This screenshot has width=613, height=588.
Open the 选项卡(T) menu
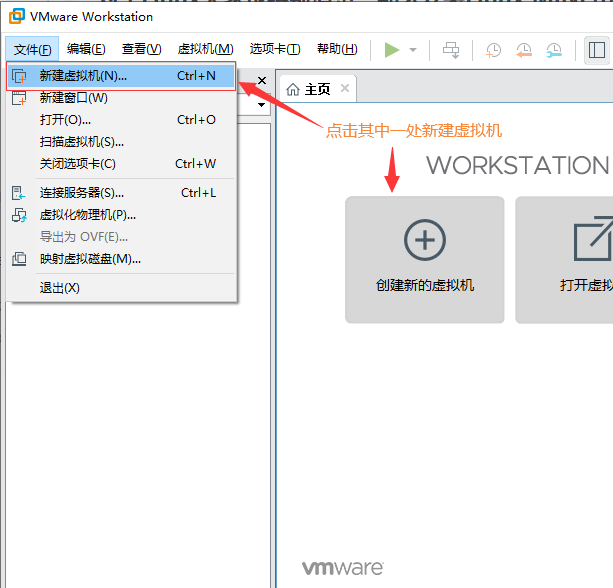pyautogui.click(x=275, y=49)
